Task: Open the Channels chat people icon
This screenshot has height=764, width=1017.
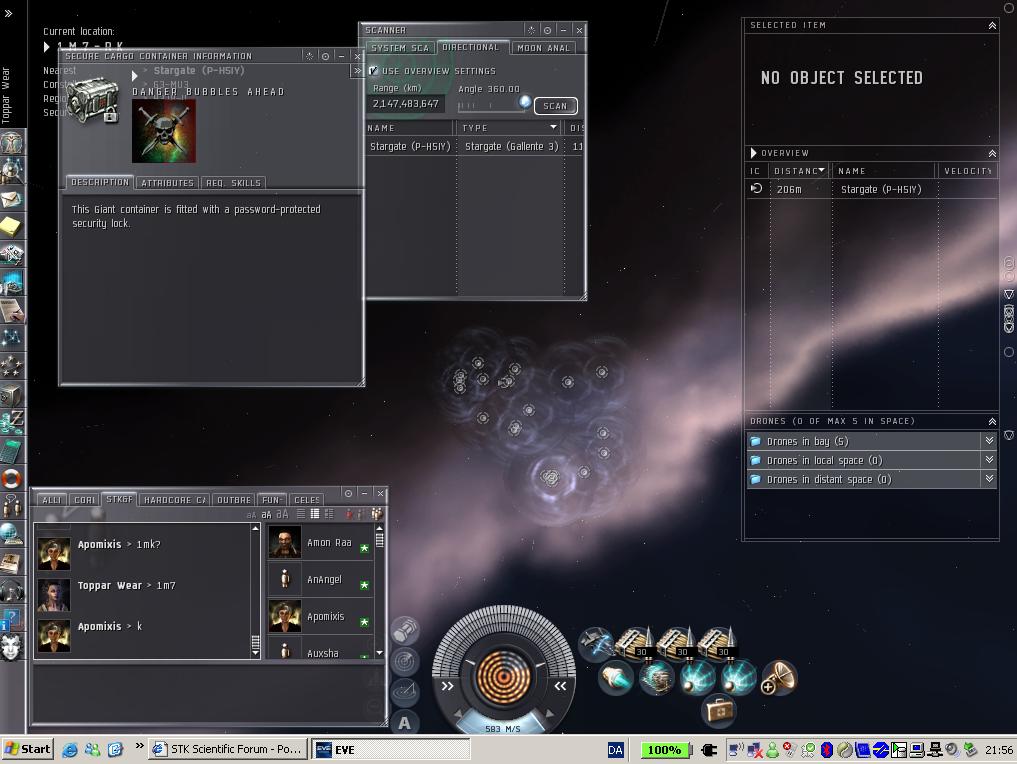Action: point(12,507)
